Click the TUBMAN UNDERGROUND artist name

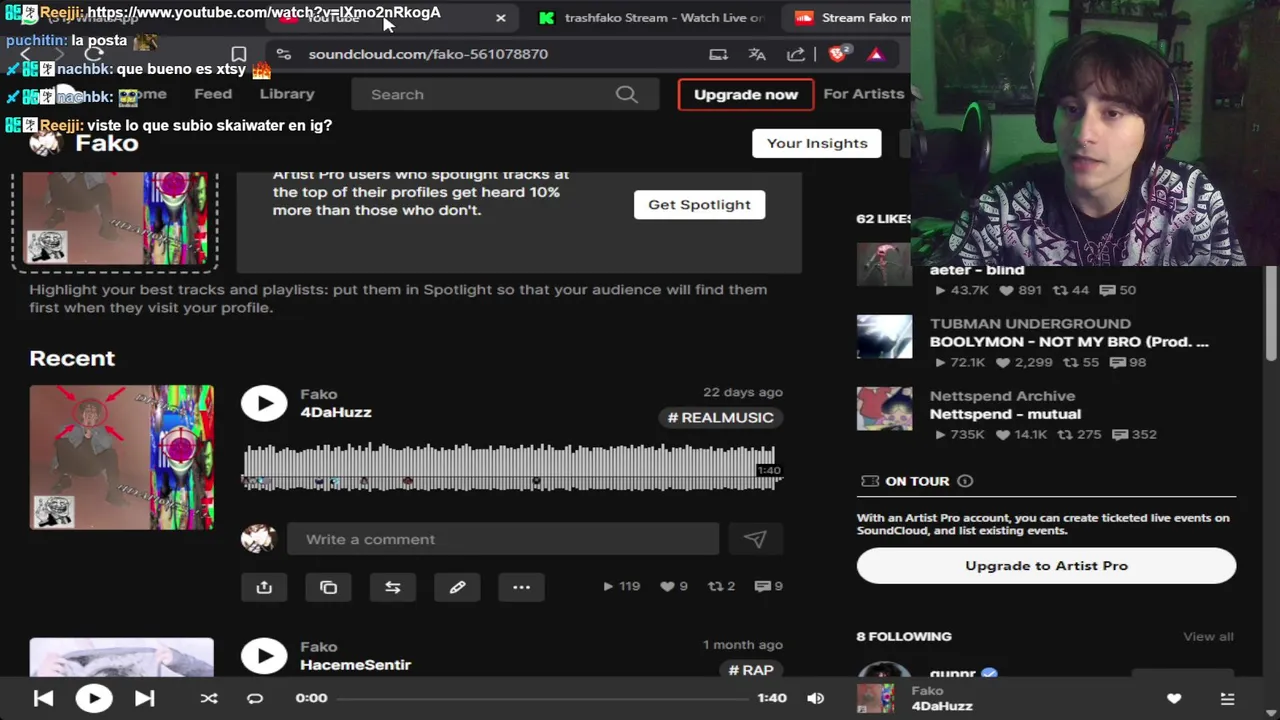point(1030,324)
